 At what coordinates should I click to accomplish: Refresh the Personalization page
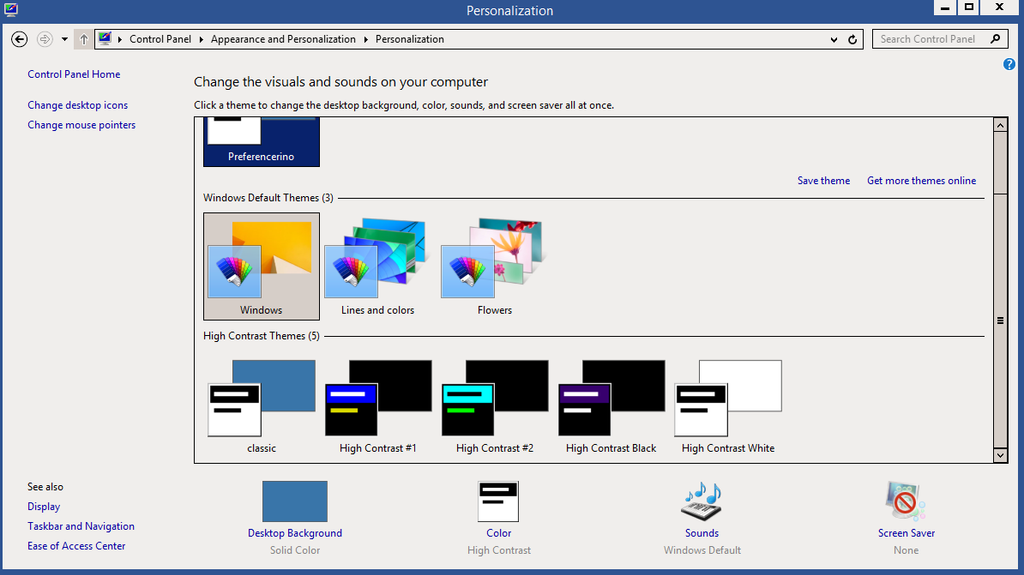[x=852, y=39]
